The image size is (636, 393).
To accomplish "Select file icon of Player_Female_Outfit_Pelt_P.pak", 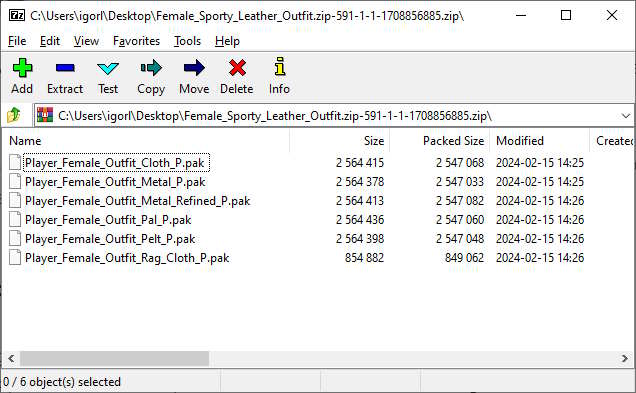I will (x=15, y=238).
